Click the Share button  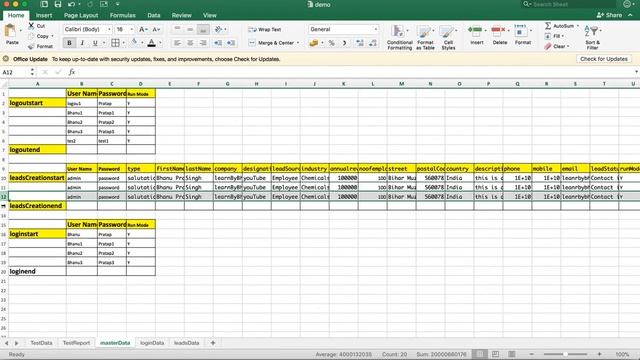click(x=609, y=15)
